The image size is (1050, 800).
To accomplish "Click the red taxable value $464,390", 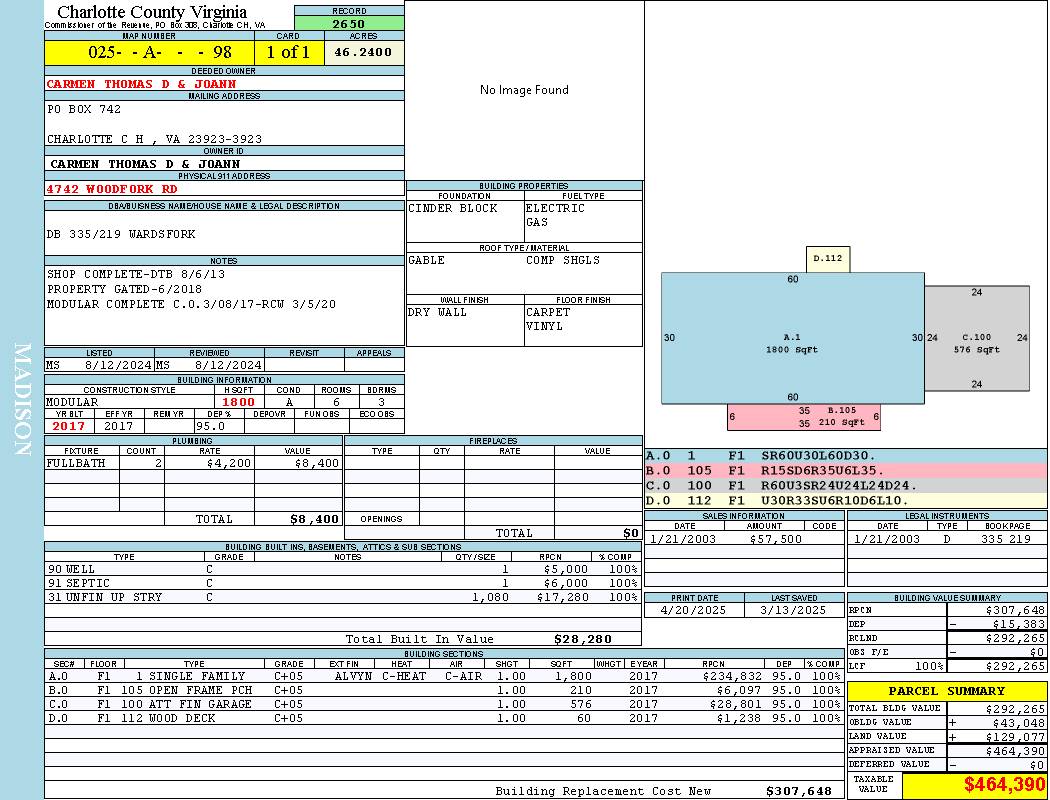I will 1003,784.
